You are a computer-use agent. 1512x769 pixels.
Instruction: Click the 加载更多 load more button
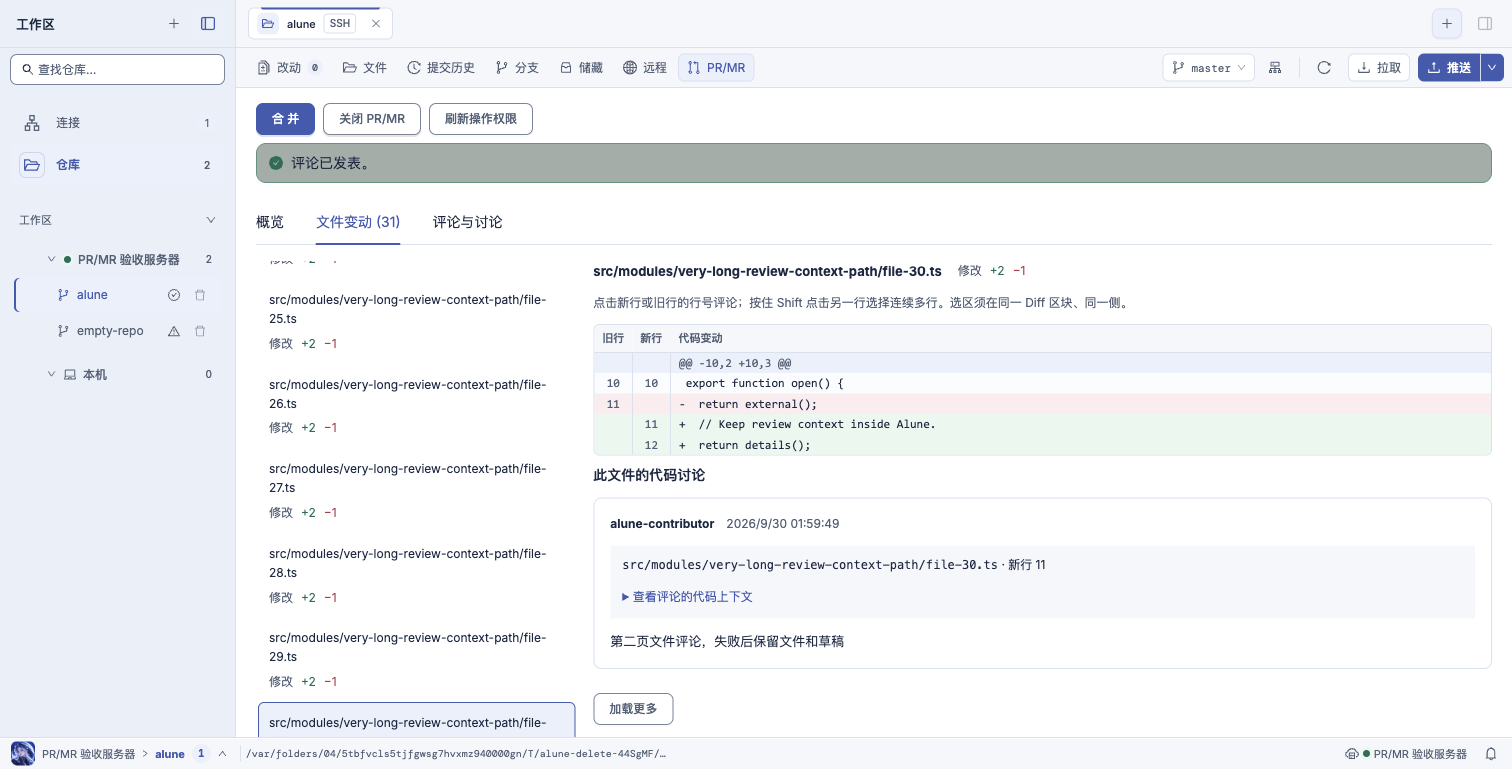[x=633, y=709]
